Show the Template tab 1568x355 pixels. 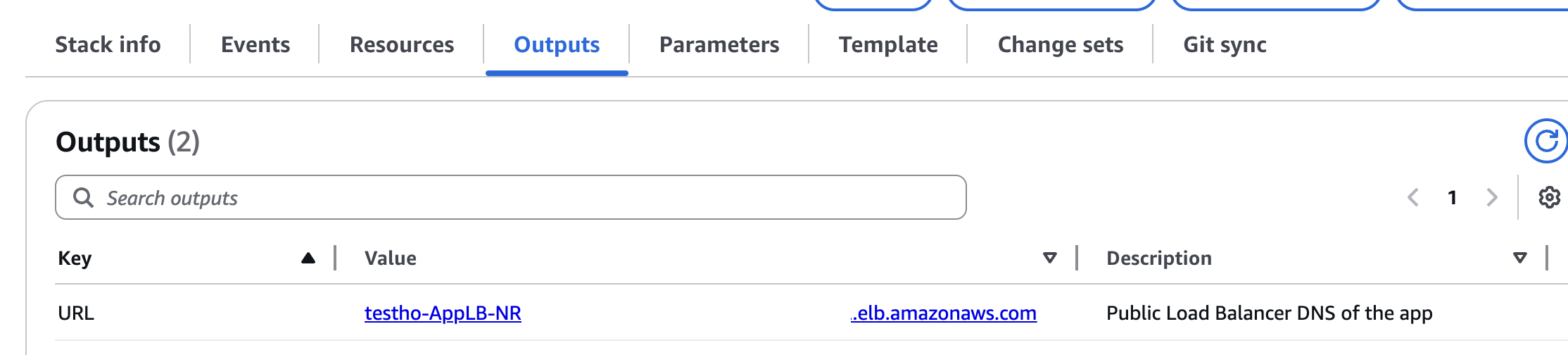point(888,44)
